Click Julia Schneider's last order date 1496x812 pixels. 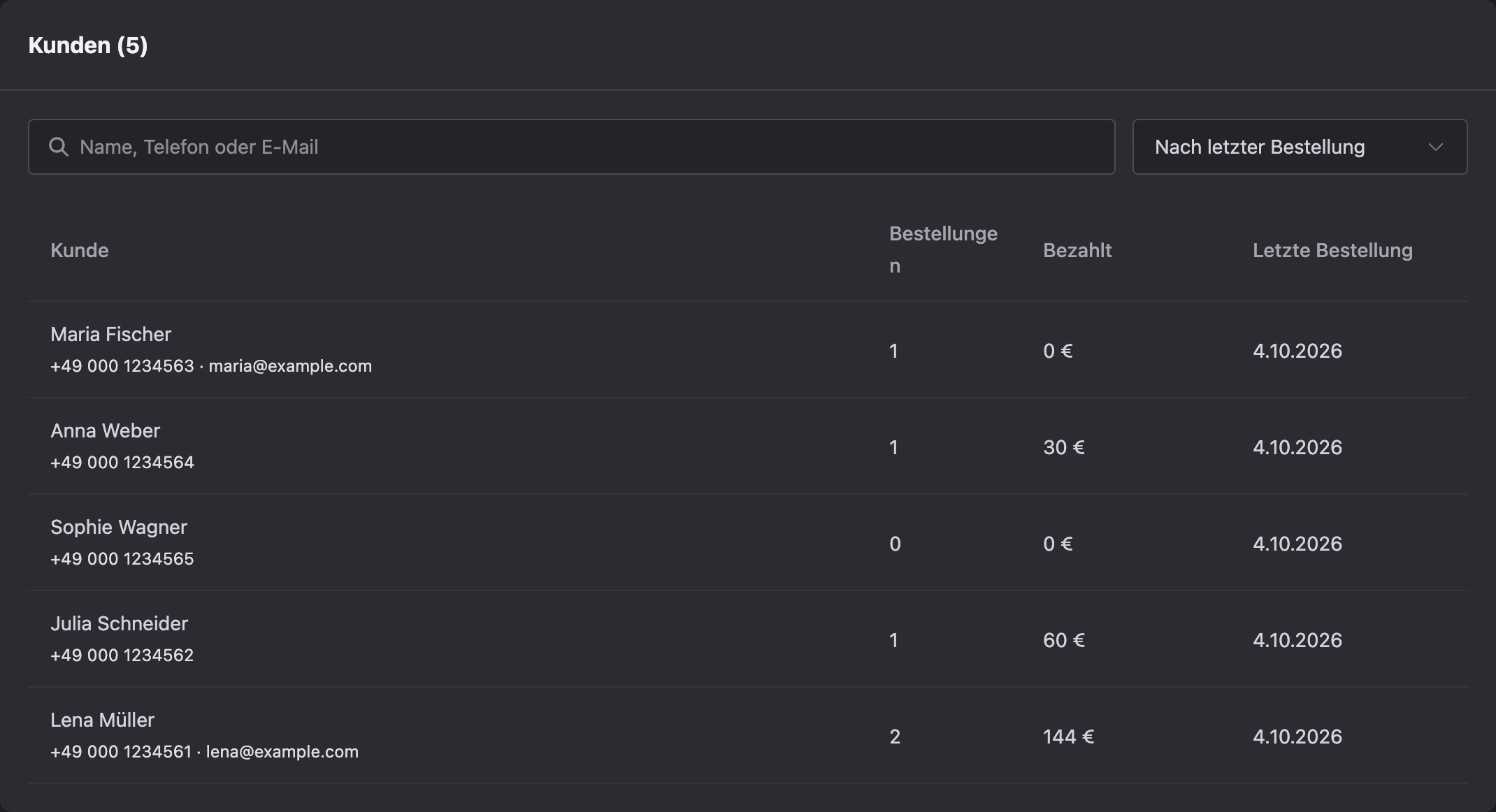1297,640
